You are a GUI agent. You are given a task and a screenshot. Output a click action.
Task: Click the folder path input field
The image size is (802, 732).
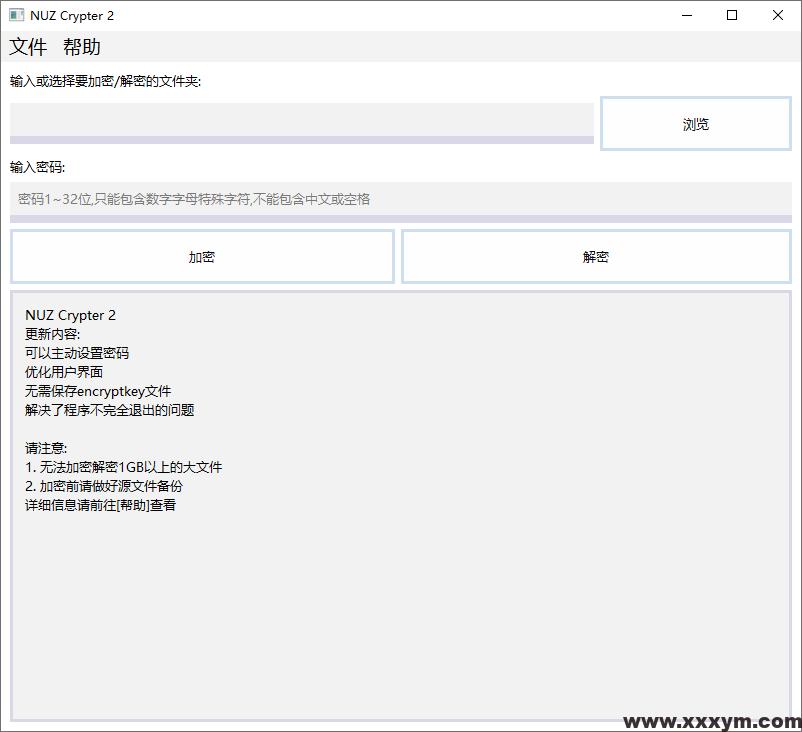click(x=301, y=120)
